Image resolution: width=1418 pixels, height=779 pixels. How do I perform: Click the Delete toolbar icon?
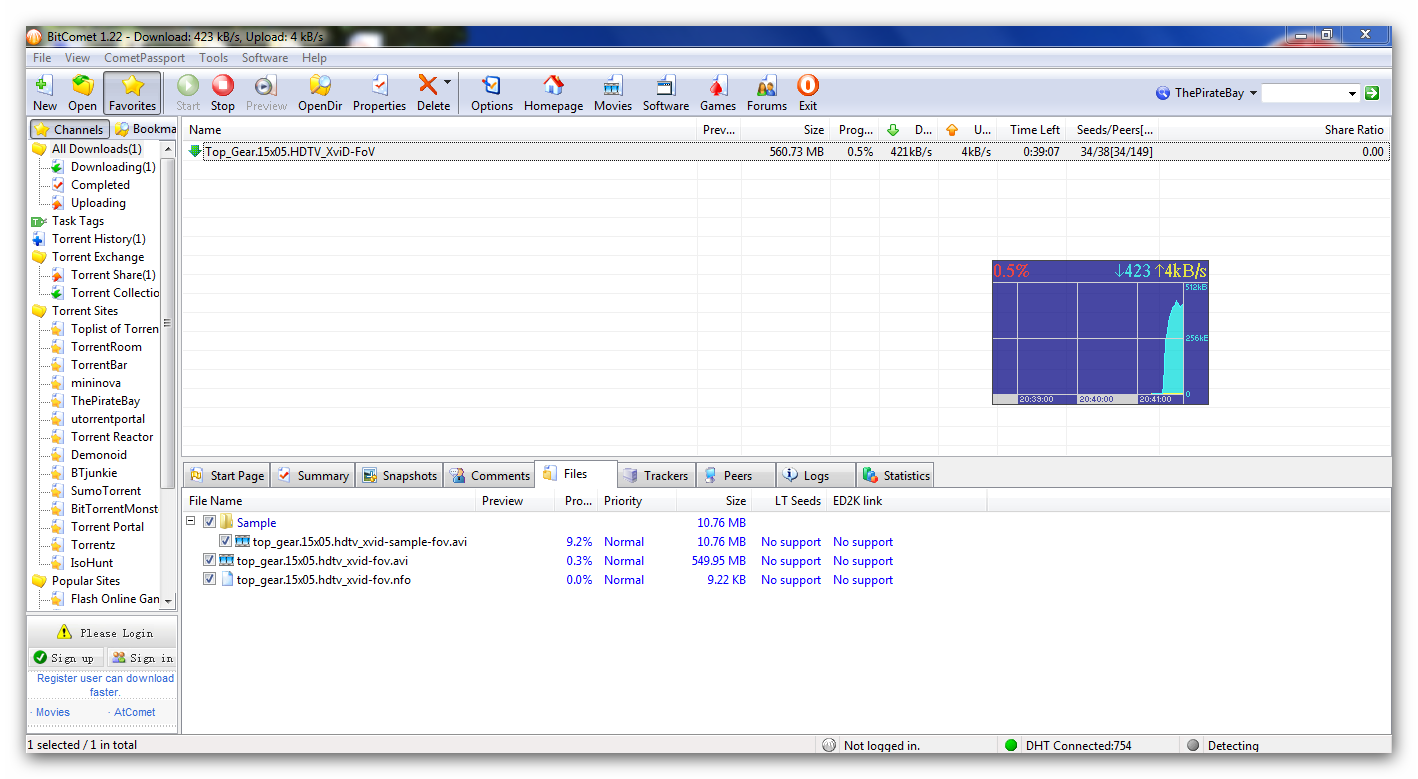(x=428, y=92)
